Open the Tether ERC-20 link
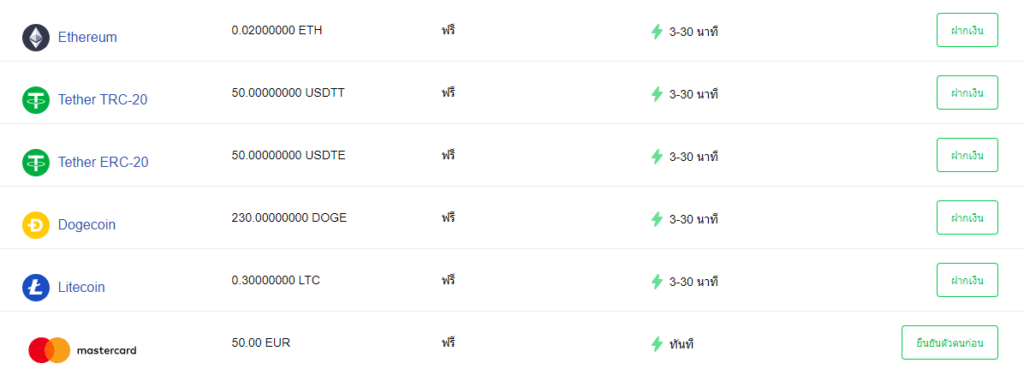 (103, 162)
